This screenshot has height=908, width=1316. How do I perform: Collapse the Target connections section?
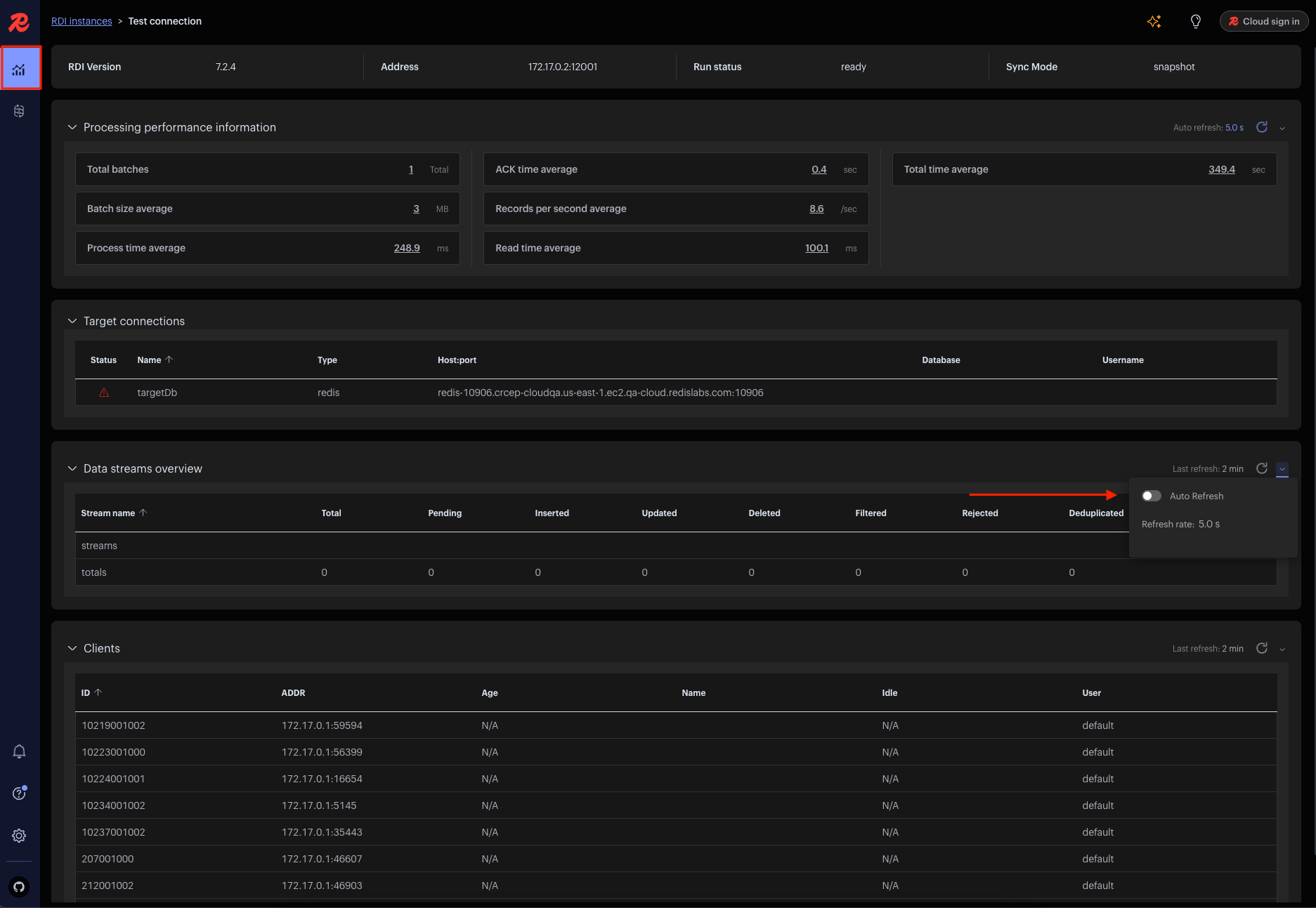click(72, 321)
